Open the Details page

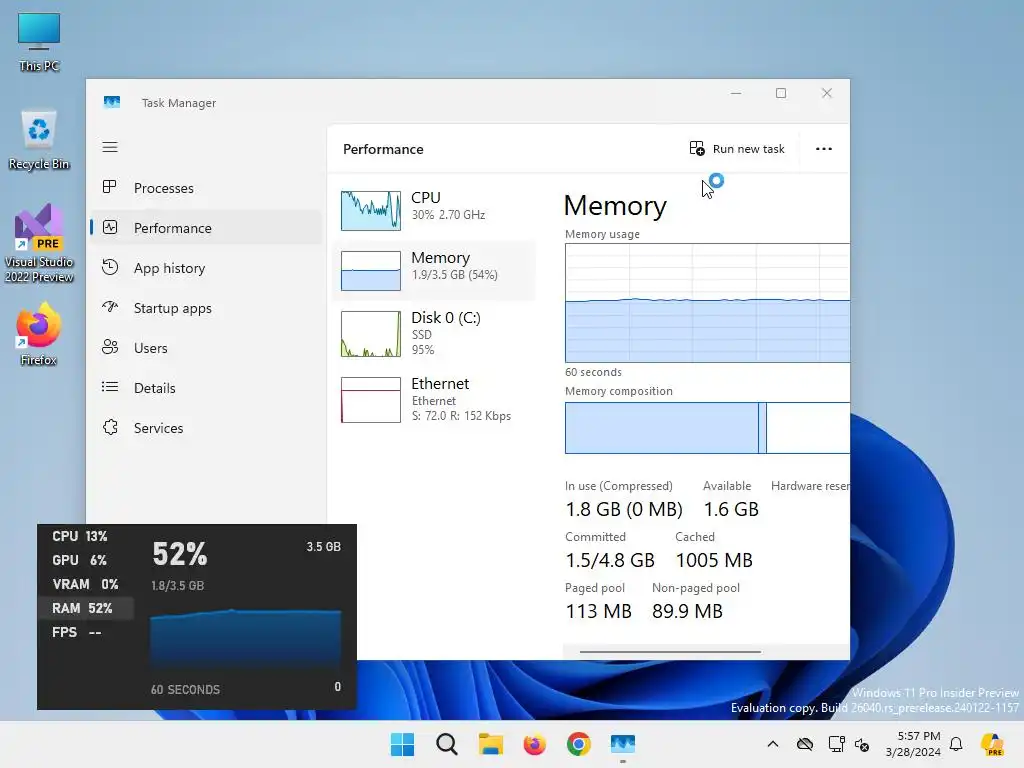pos(206,387)
